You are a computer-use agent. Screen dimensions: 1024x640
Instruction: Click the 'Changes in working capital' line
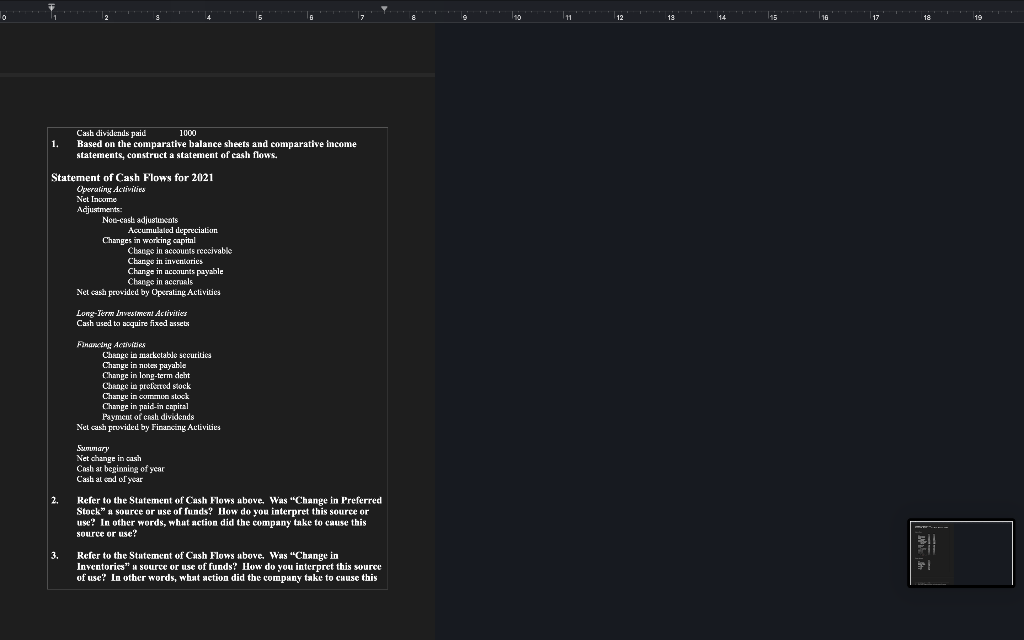coord(148,240)
